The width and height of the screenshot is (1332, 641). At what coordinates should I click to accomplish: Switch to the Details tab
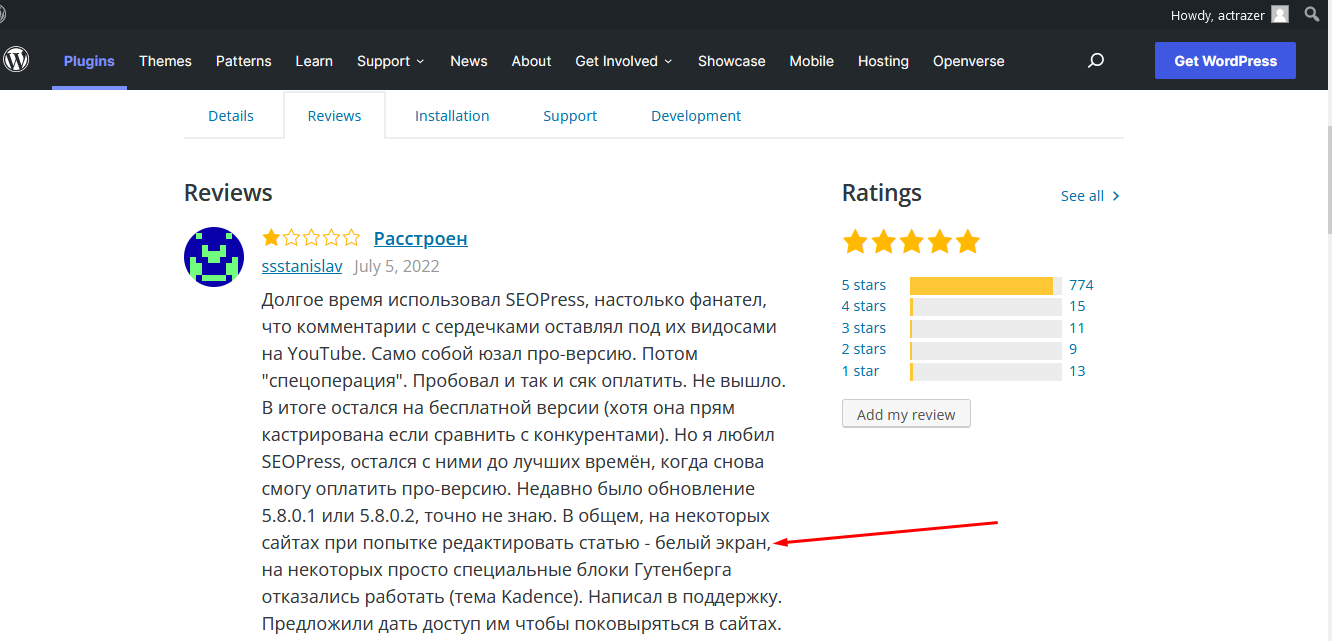click(231, 116)
